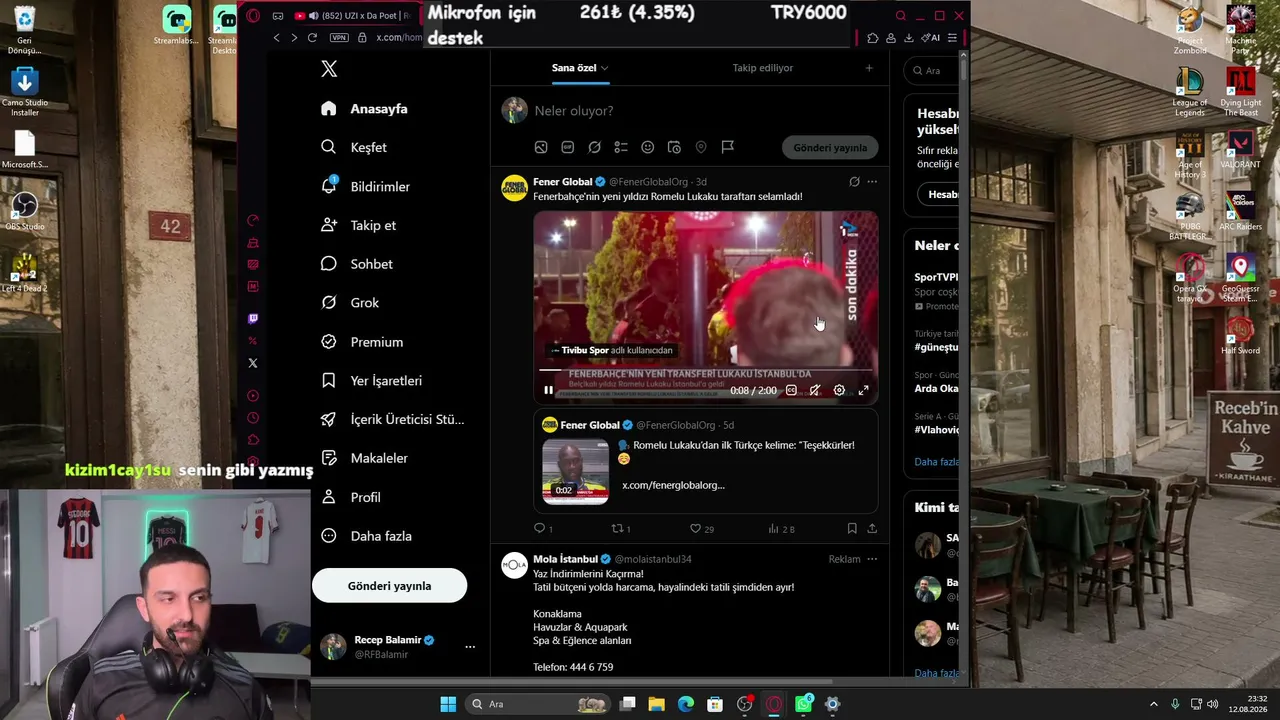This screenshot has height=720, width=1280.
Task: Open Yer İşaretleri in X sidebar
Action: coord(371,380)
